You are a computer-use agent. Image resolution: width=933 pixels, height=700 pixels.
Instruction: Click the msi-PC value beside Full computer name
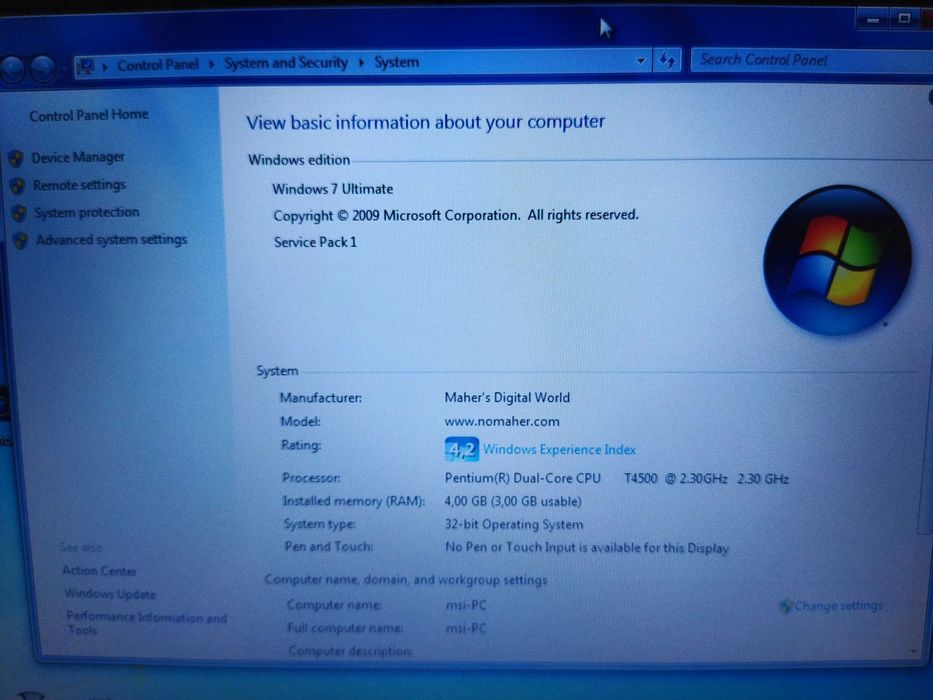coord(466,629)
